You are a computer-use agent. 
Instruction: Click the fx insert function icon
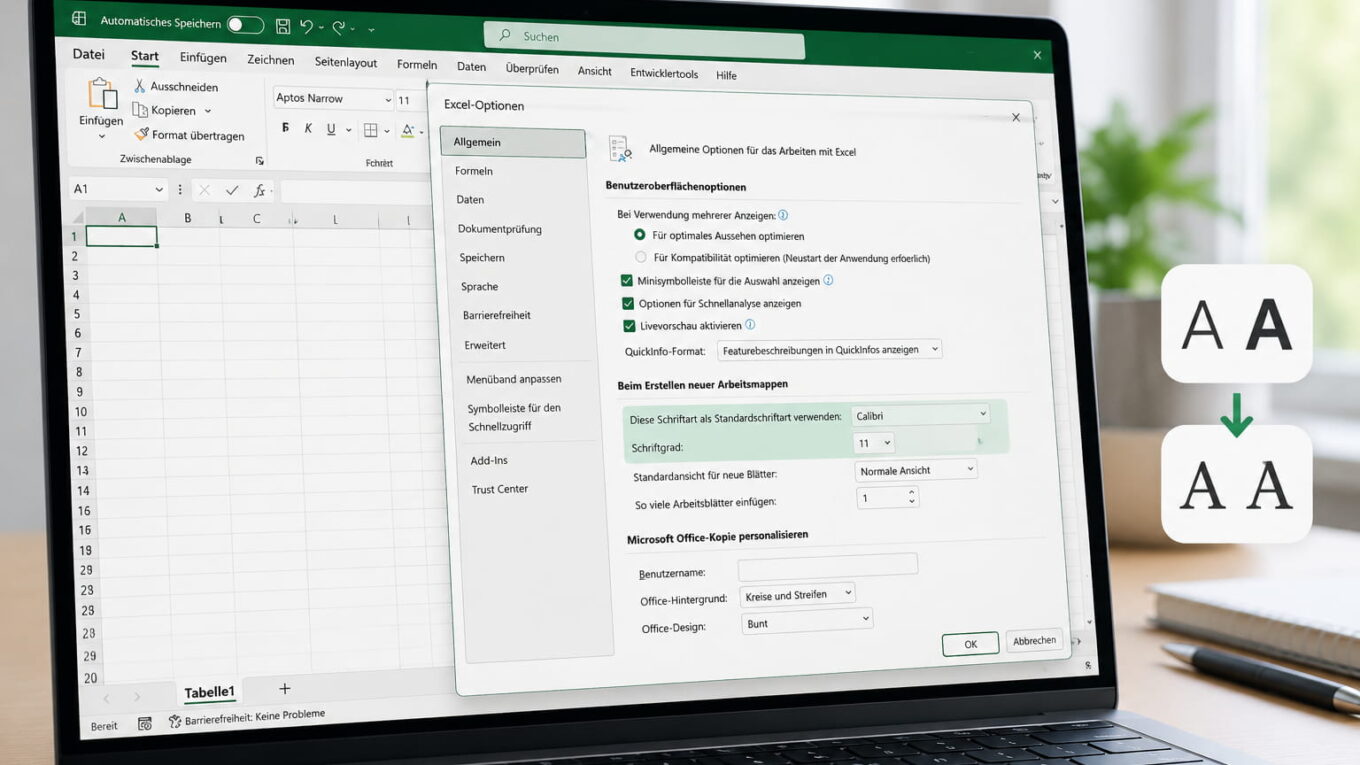click(x=259, y=190)
